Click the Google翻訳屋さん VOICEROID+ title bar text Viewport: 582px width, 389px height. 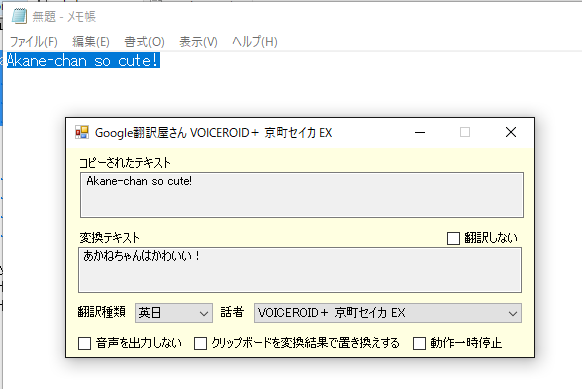click(213, 133)
